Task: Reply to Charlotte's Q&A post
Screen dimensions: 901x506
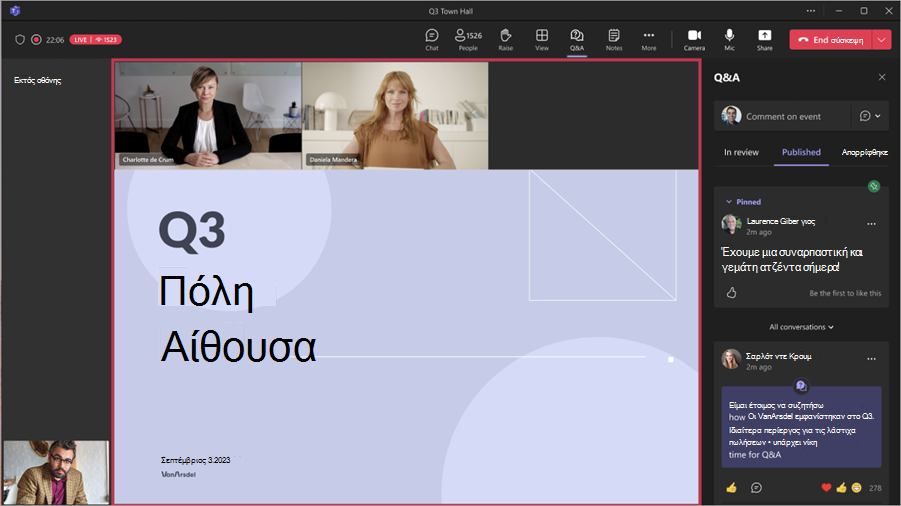Action: (x=756, y=488)
